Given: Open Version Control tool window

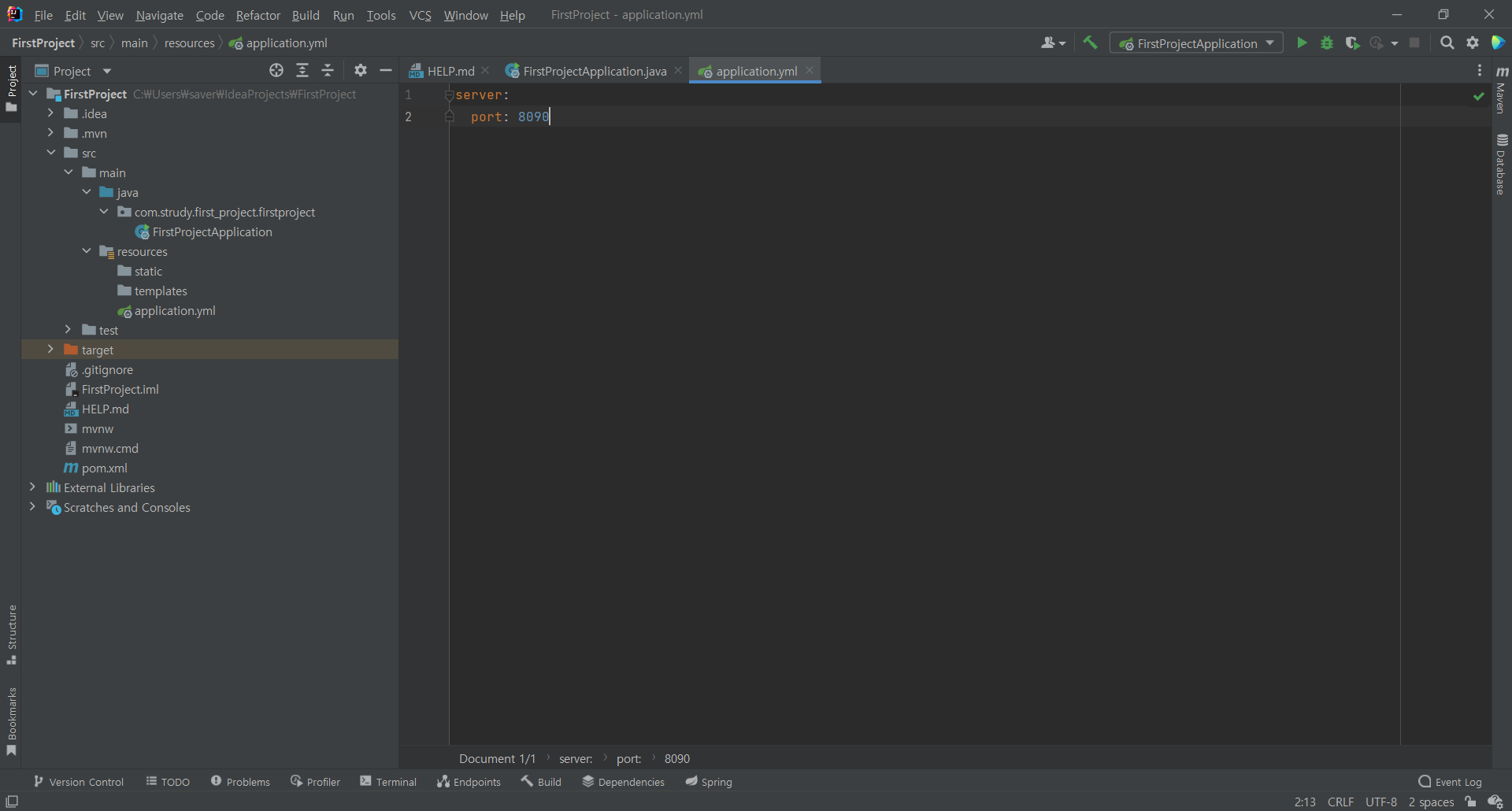Looking at the screenshot, I should point(79,782).
